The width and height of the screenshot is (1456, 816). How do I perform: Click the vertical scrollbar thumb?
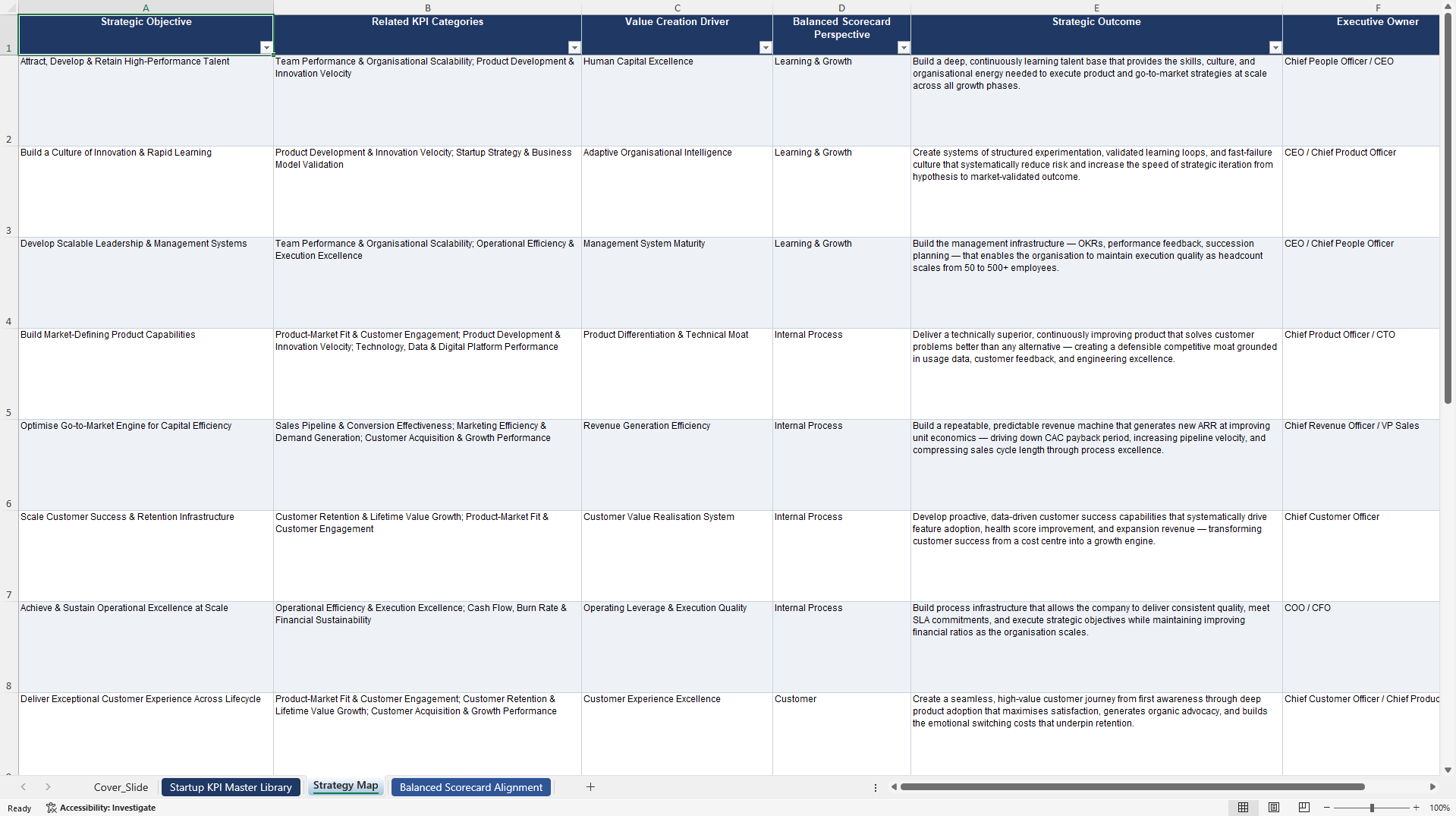click(1448, 208)
